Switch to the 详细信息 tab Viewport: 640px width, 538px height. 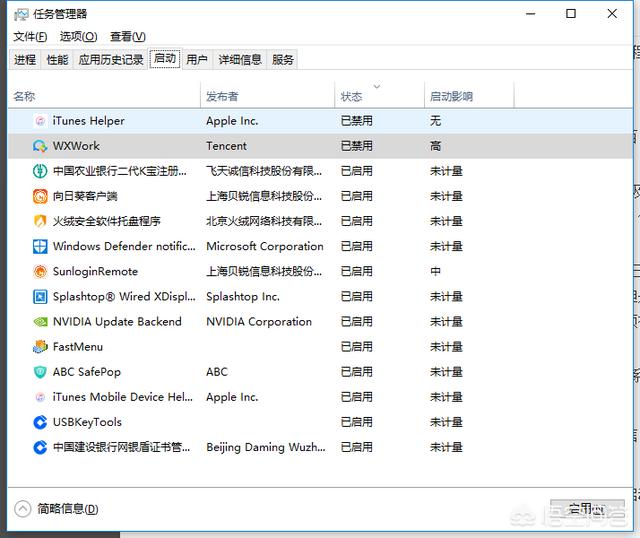tap(240, 60)
